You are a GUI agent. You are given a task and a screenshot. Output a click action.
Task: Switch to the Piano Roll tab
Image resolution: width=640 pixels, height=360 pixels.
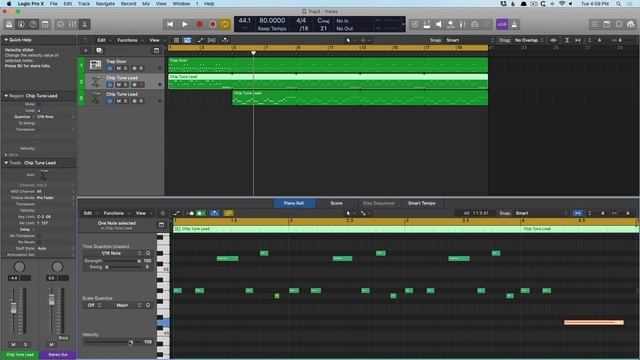pyautogui.click(x=294, y=203)
